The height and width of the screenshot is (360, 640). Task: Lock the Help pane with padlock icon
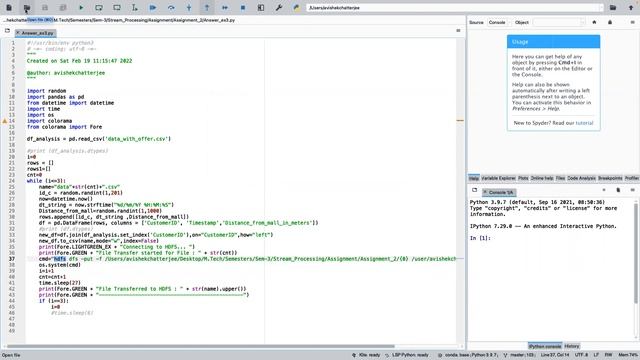[610, 22]
